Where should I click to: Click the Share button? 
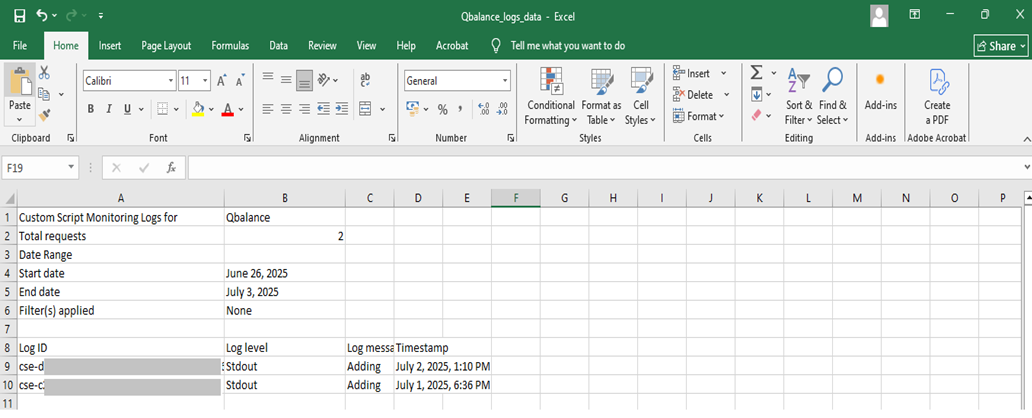[1001, 46]
